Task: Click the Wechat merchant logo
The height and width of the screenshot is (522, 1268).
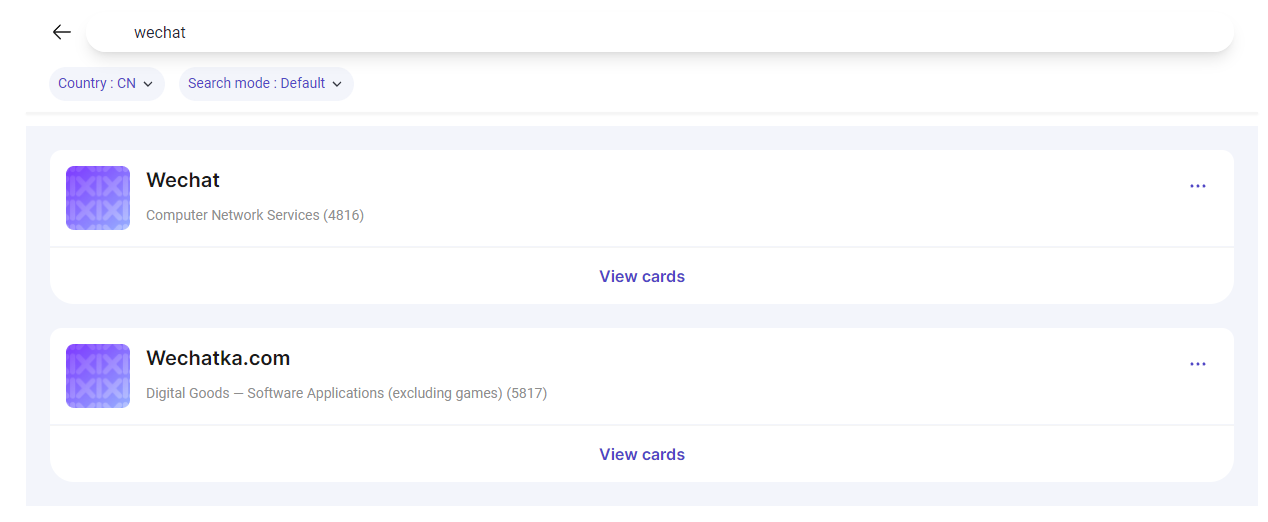Action: tap(98, 198)
